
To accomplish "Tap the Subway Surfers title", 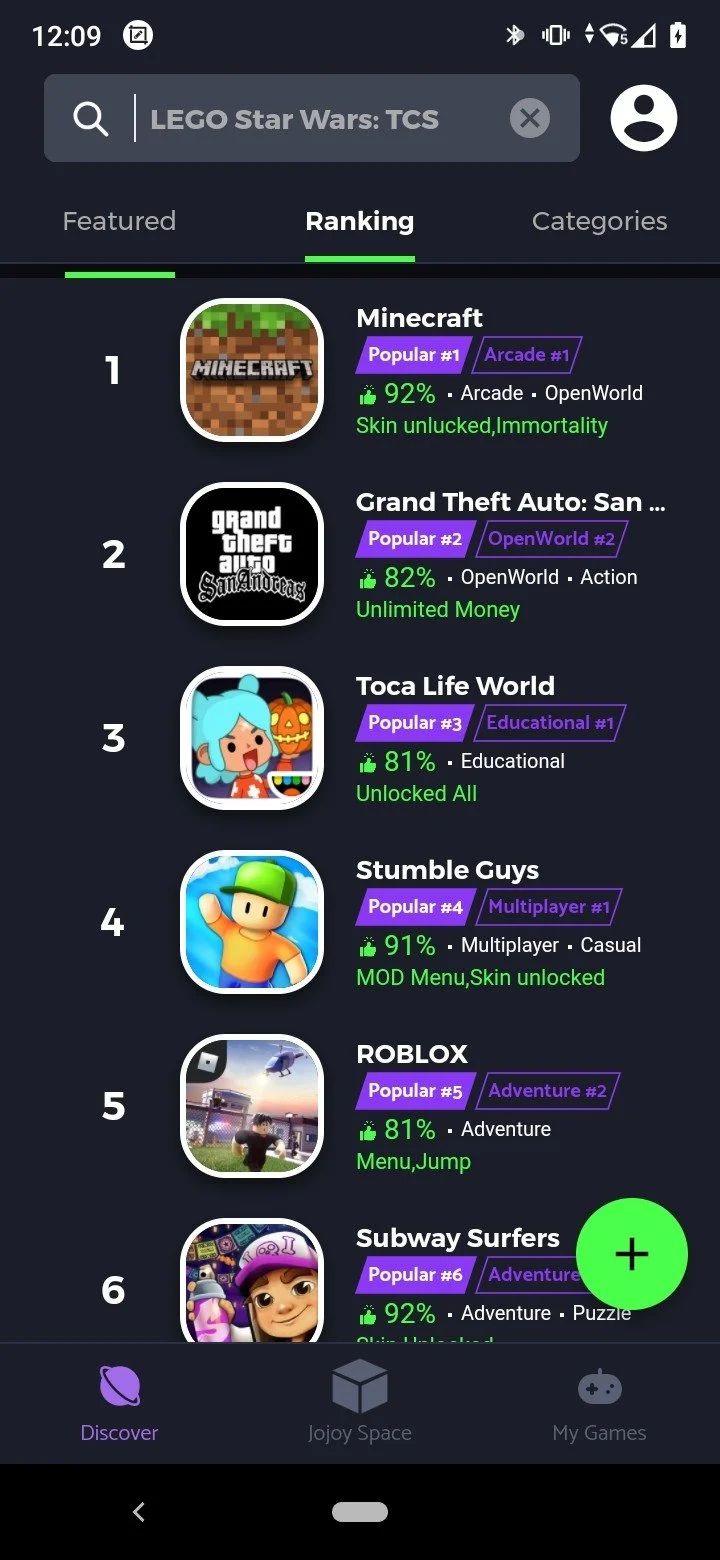I will pos(458,1238).
